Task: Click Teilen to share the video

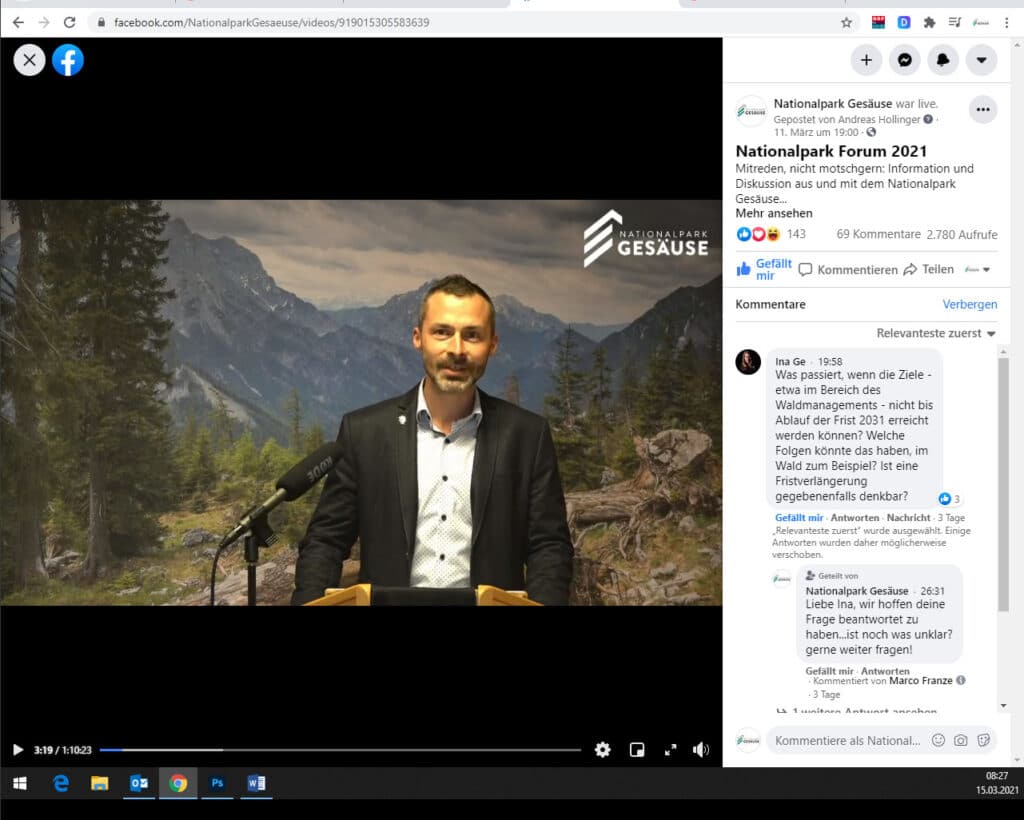Action: 929,269
